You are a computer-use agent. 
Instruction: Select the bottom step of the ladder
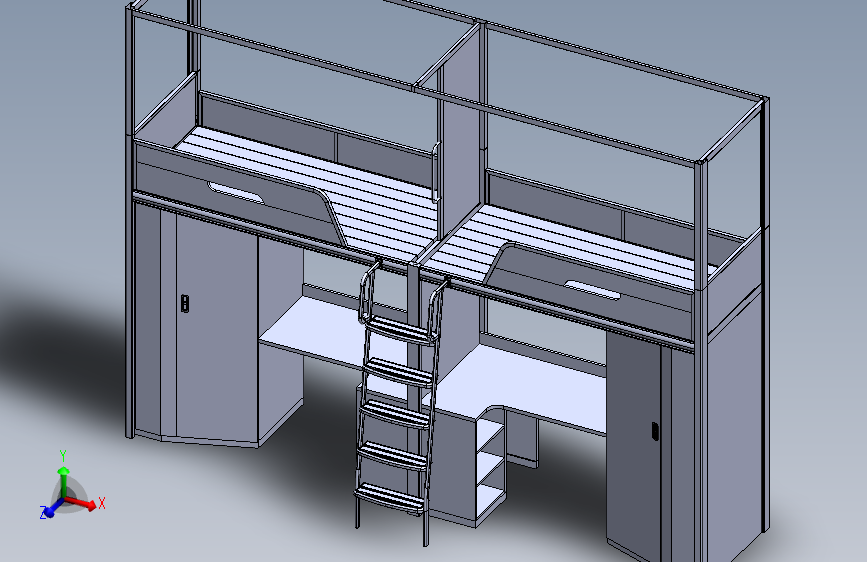point(391,498)
